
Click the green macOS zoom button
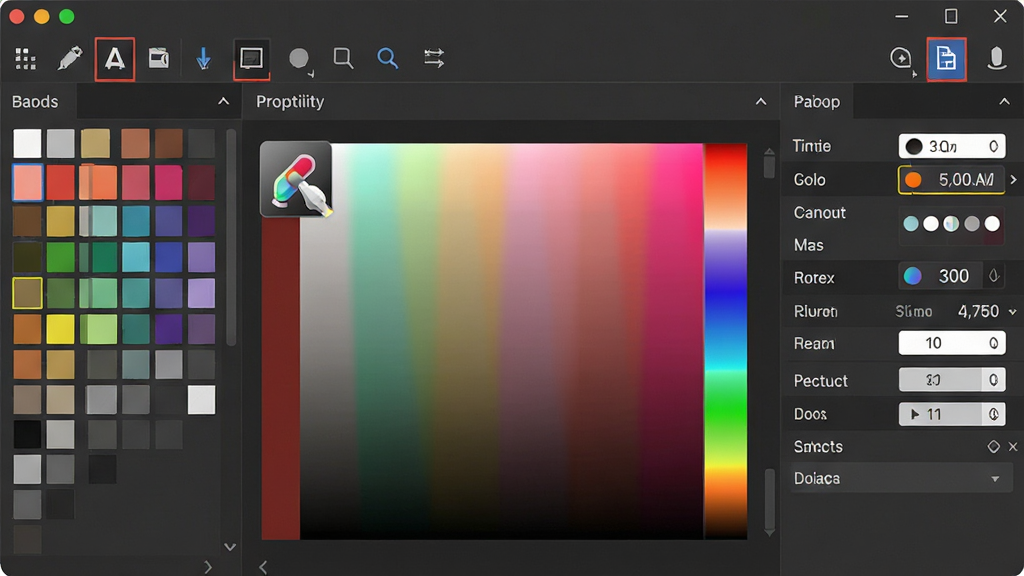67,16
